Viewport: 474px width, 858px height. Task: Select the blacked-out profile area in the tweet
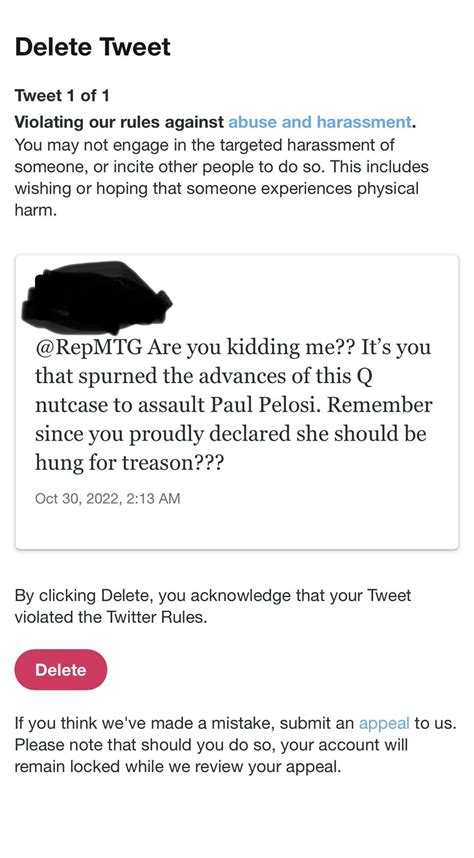(x=96, y=298)
